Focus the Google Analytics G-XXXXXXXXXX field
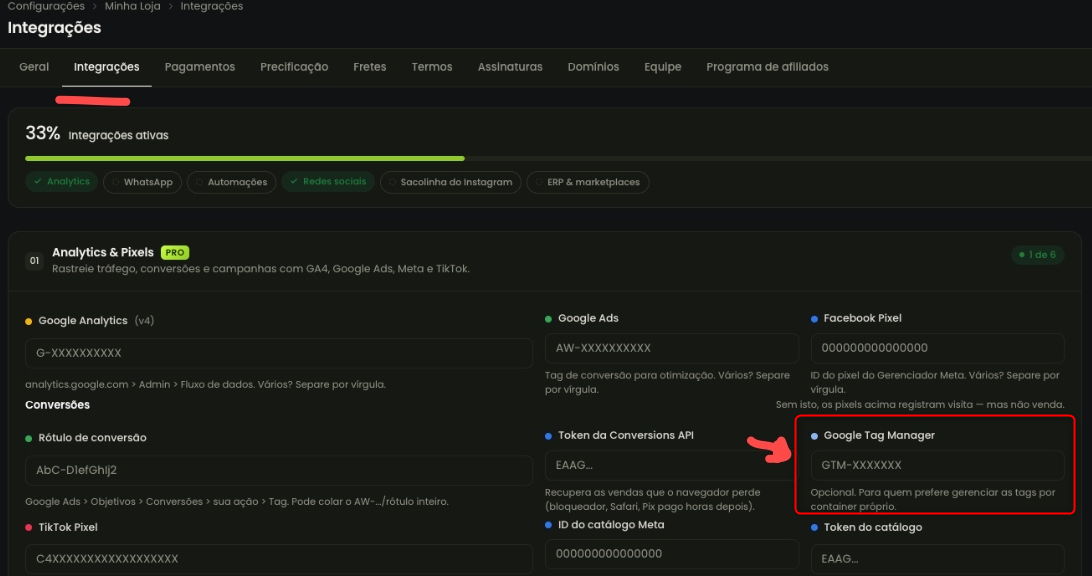1092x576 pixels. tap(279, 353)
